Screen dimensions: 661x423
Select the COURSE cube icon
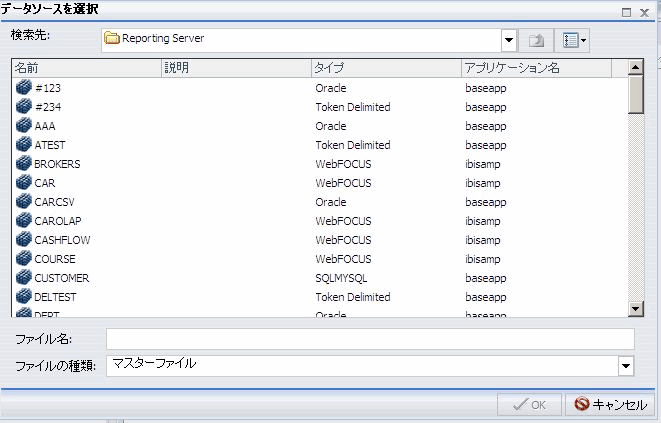tap(24, 259)
